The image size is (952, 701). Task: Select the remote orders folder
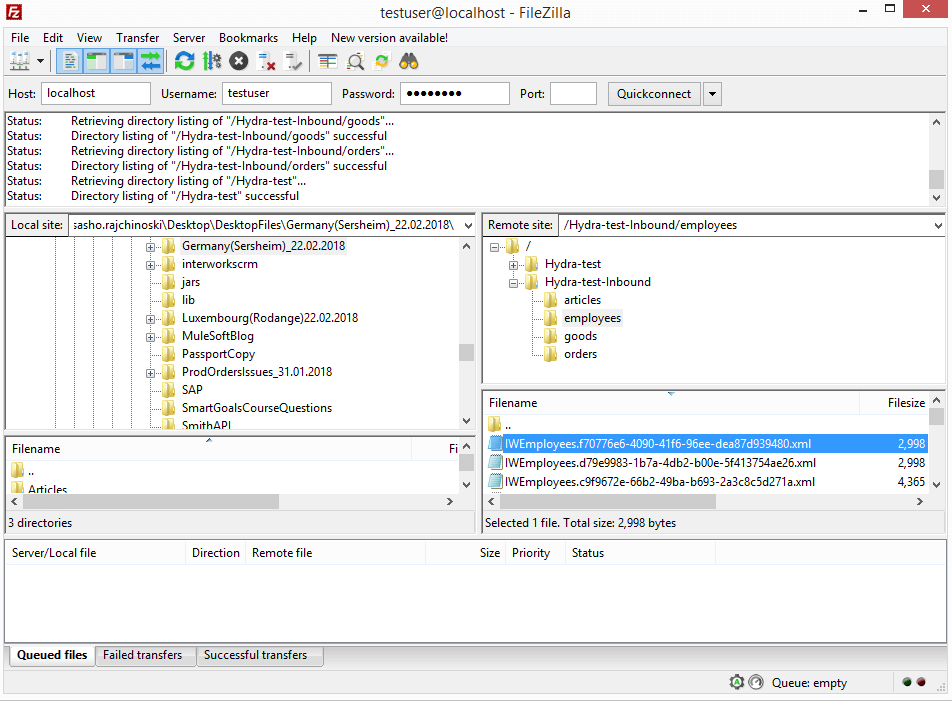click(580, 354)
